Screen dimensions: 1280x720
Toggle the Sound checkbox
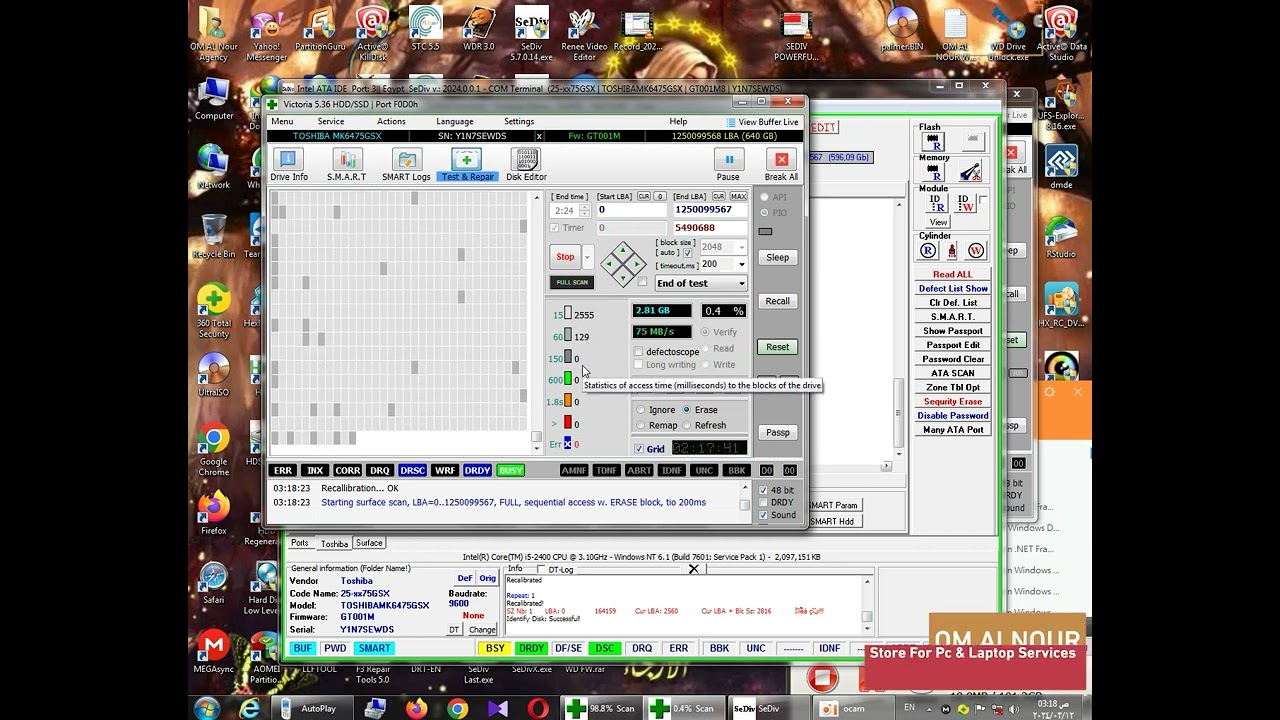(x=764, y=515)
